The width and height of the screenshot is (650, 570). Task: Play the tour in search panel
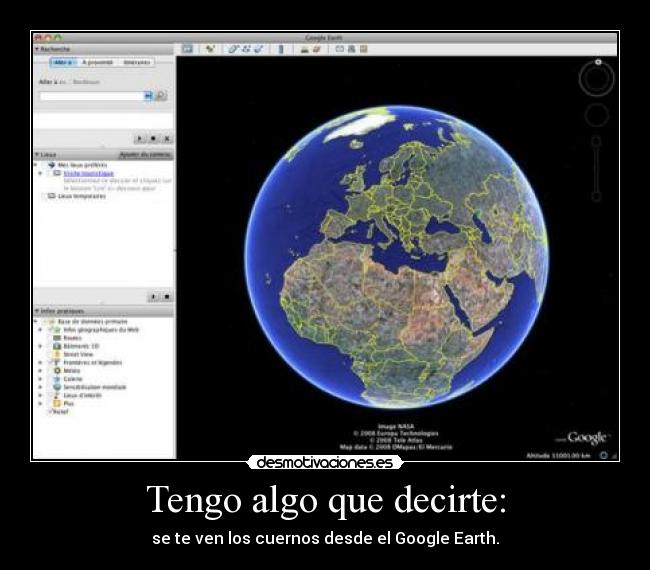(139, 138)
